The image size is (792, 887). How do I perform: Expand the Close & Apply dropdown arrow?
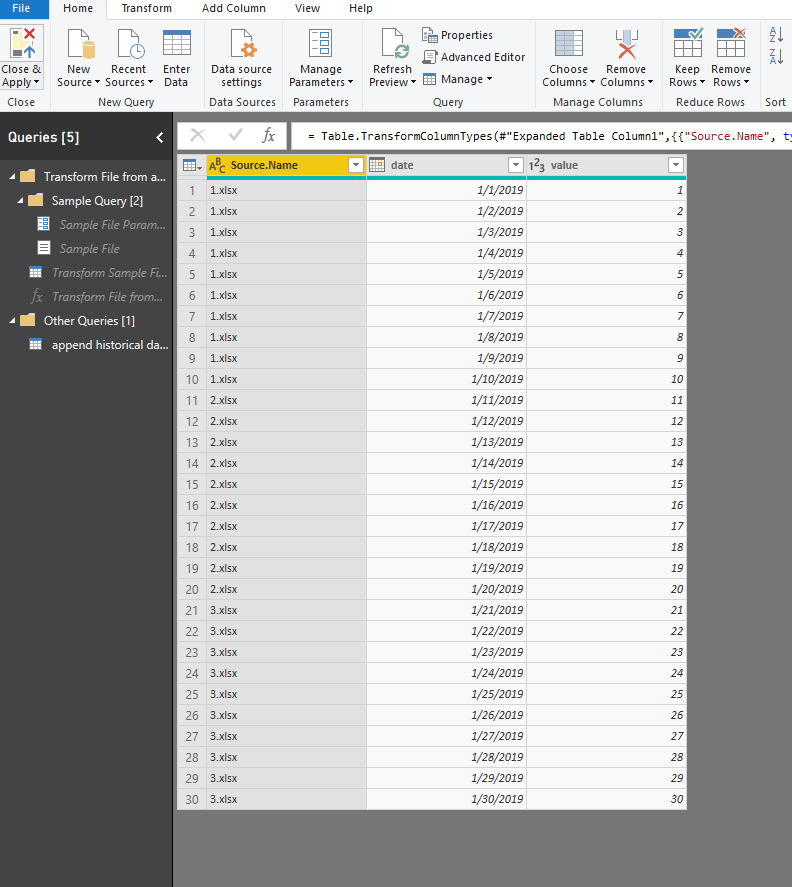37,83
